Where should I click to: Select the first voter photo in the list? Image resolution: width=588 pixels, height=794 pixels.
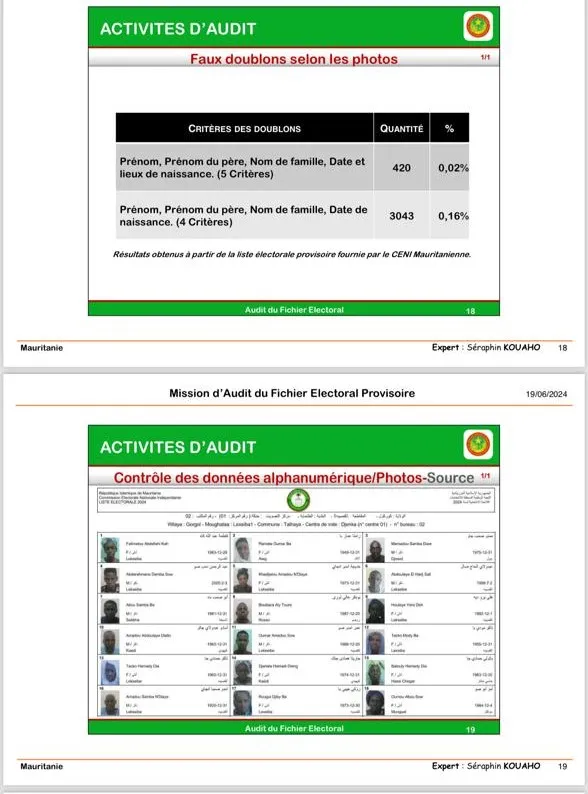coord(110,549)
